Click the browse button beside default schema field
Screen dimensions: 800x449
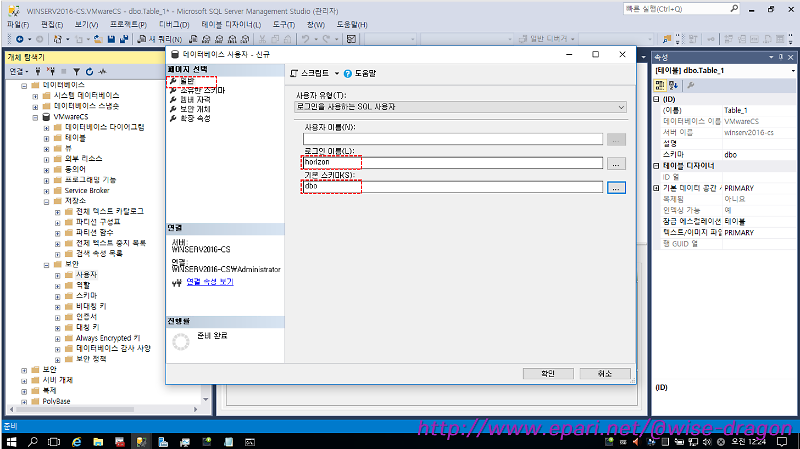[x=616, y=188]
